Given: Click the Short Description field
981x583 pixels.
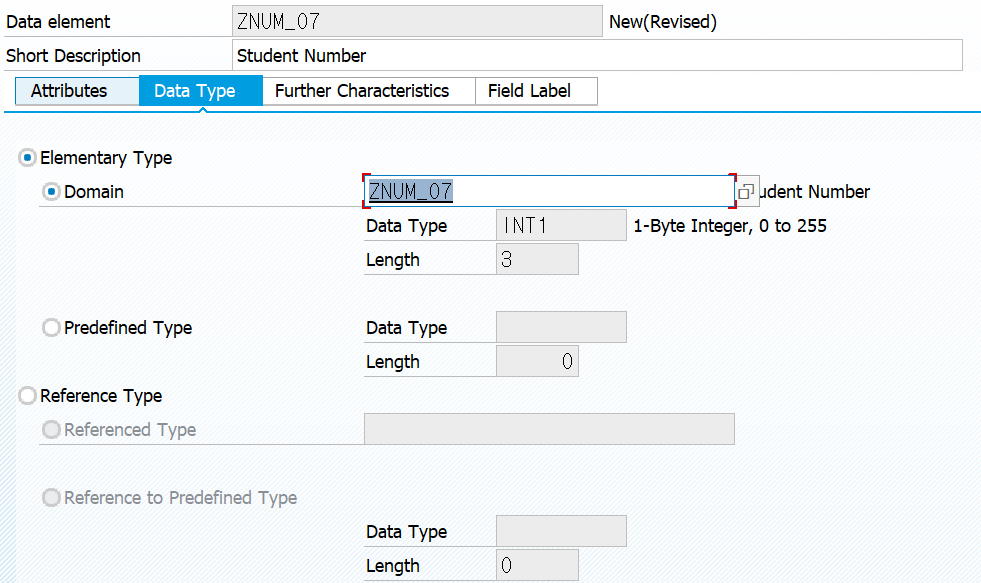Looking at the screenshot, I should click(595, 55).
